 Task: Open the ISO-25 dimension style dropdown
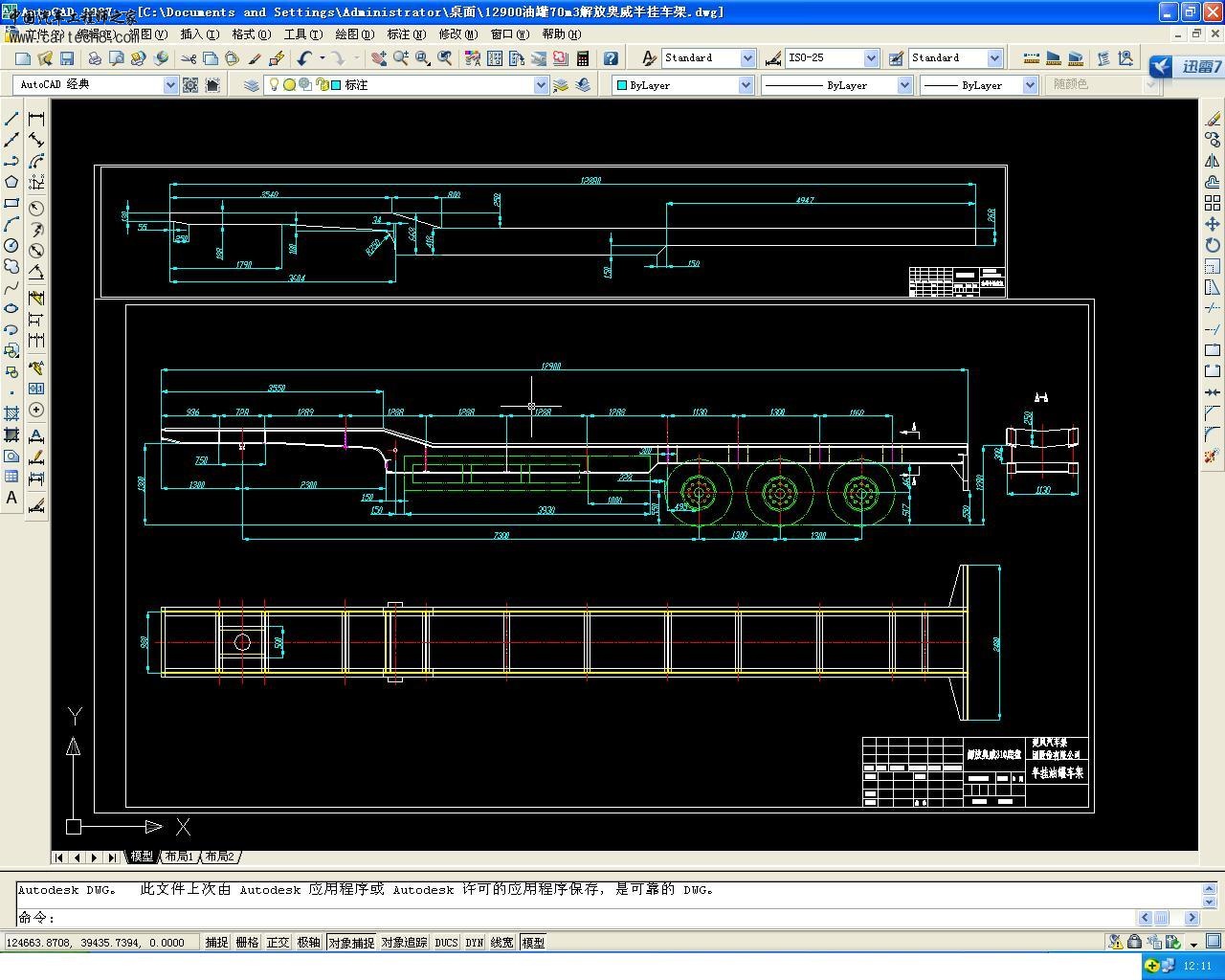(x=871, y=58)
